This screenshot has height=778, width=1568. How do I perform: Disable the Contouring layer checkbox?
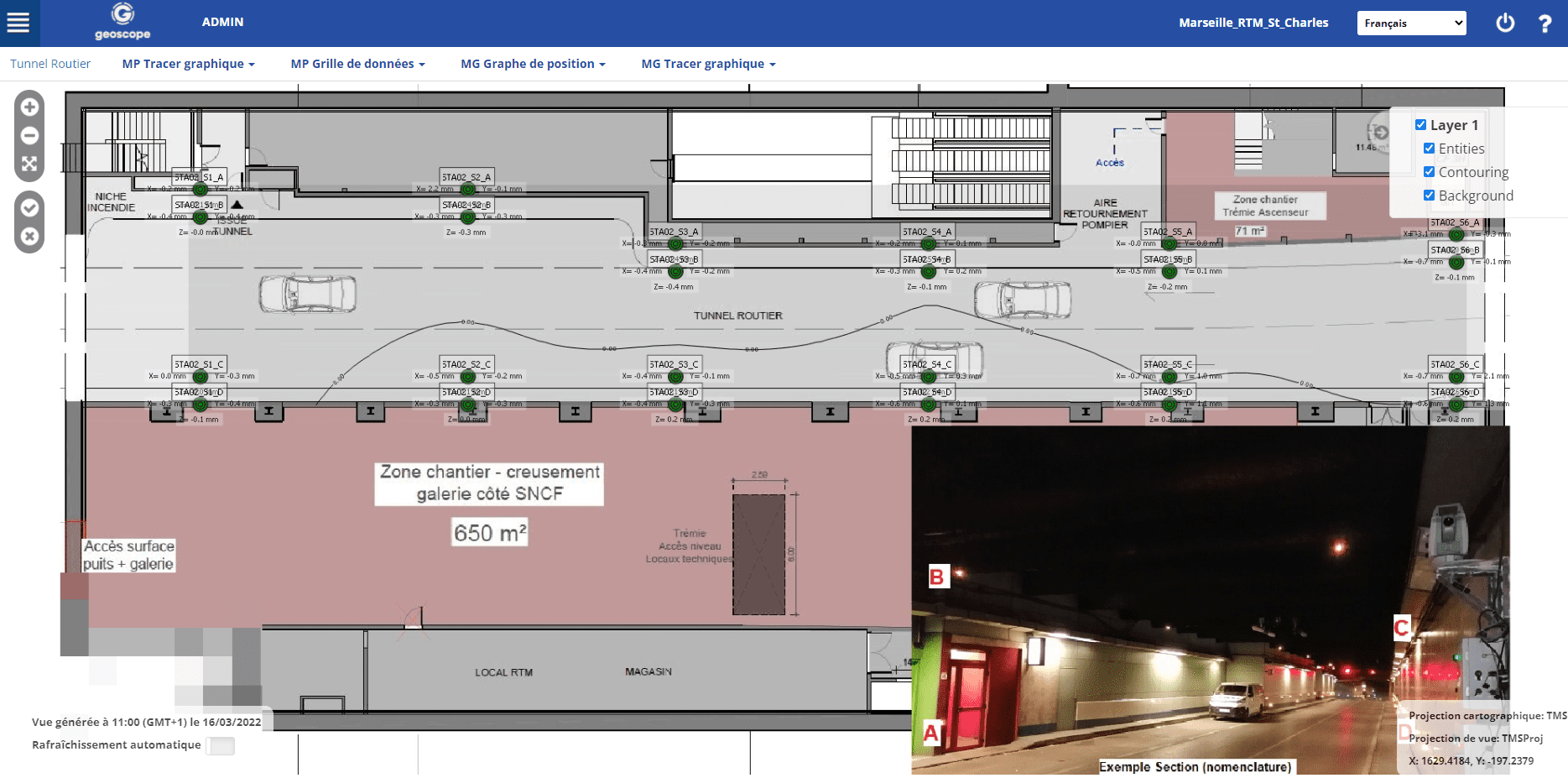[x=1429, y=172]
